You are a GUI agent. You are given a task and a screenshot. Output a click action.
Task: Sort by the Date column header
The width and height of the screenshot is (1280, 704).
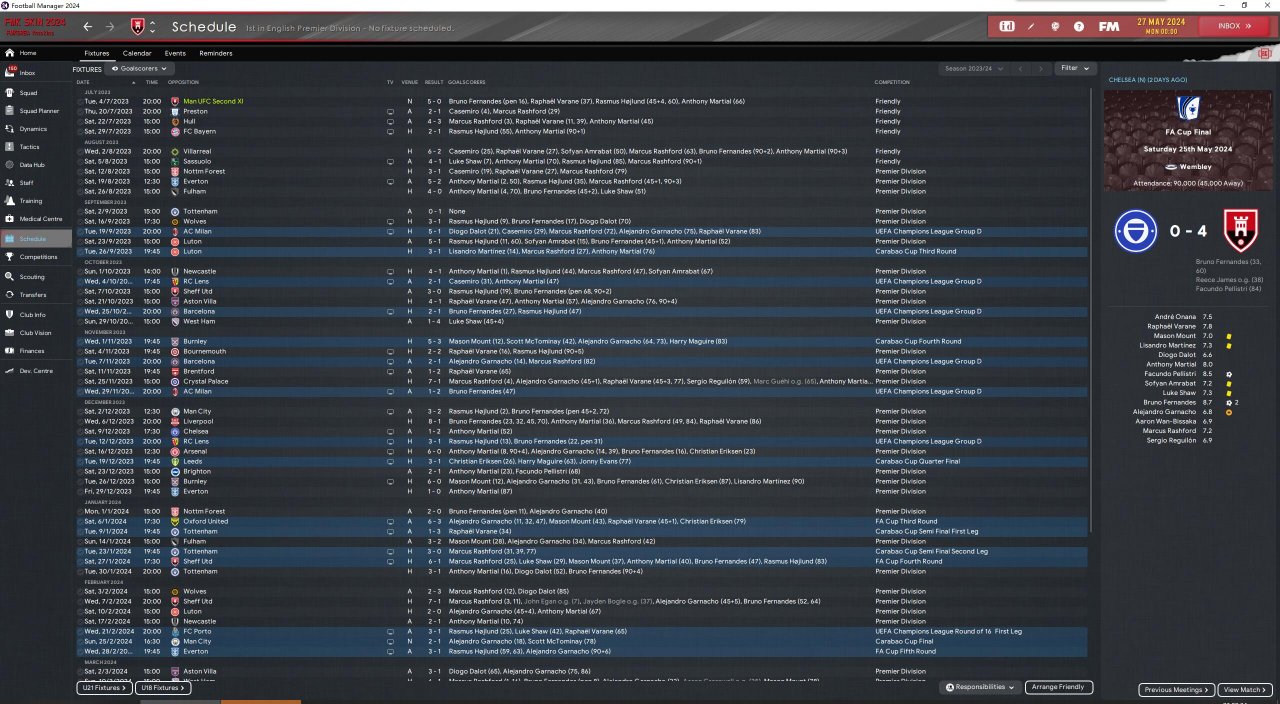pyautogui.click(x=83, y=81)
